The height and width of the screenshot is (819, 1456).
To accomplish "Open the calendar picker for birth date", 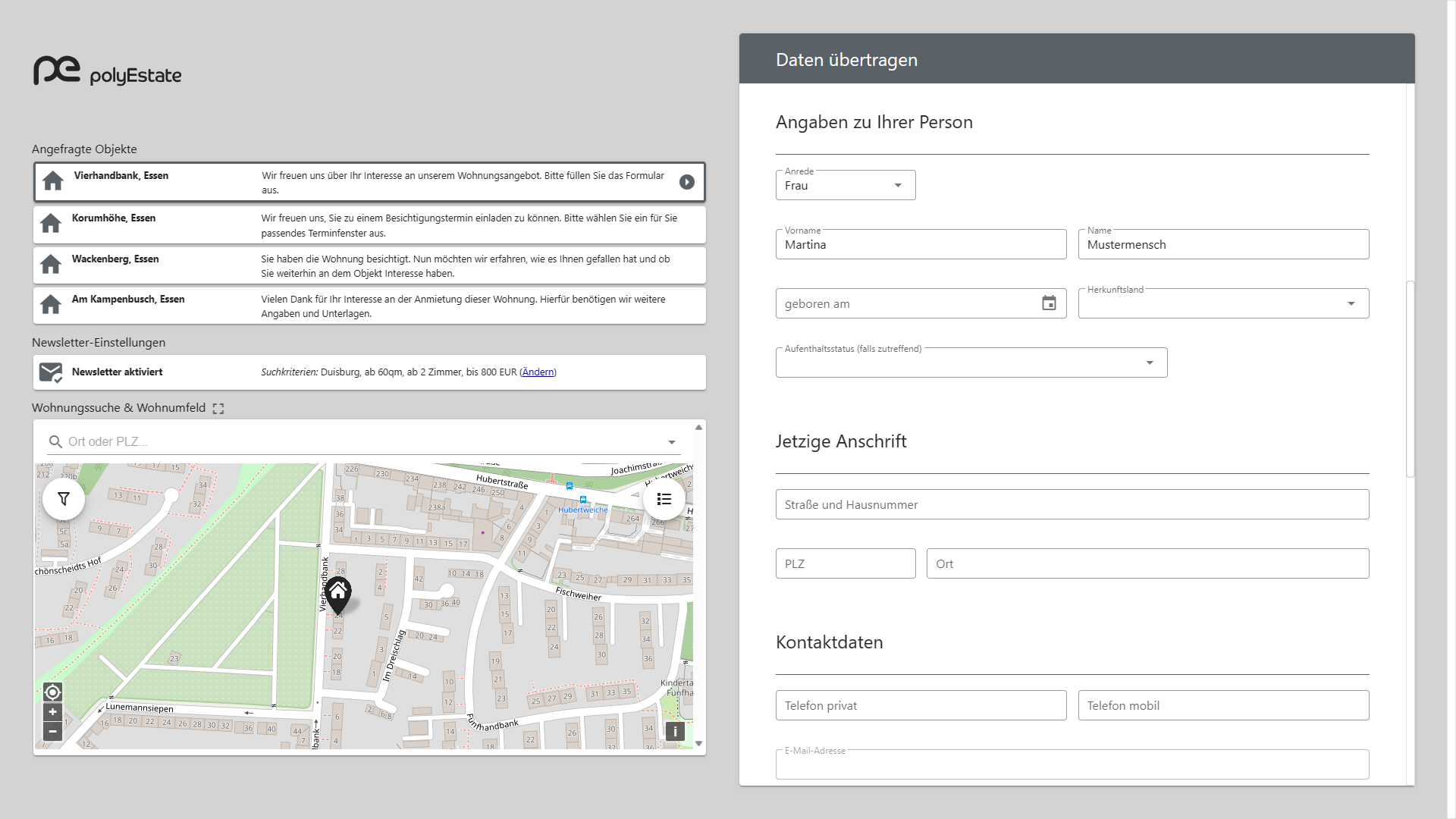I will (1049, 303).
